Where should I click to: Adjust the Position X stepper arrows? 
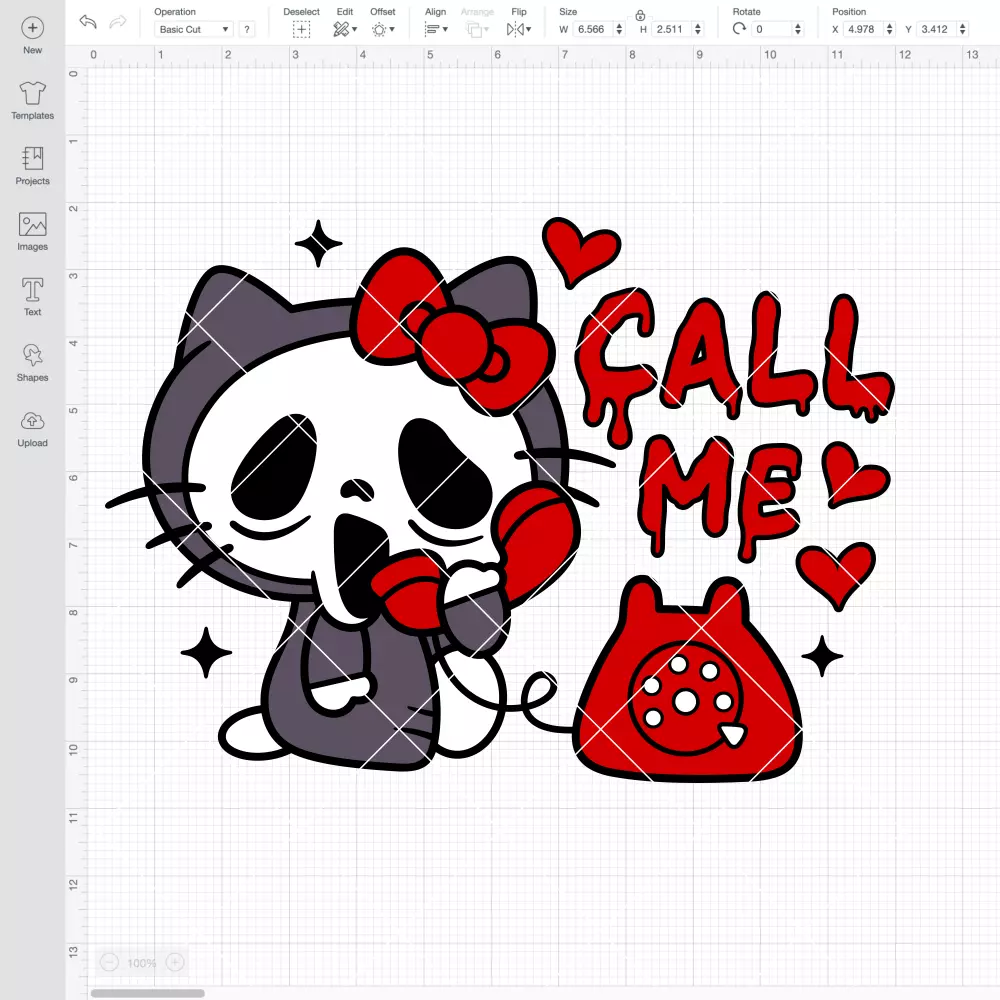(x=890, y=29)
